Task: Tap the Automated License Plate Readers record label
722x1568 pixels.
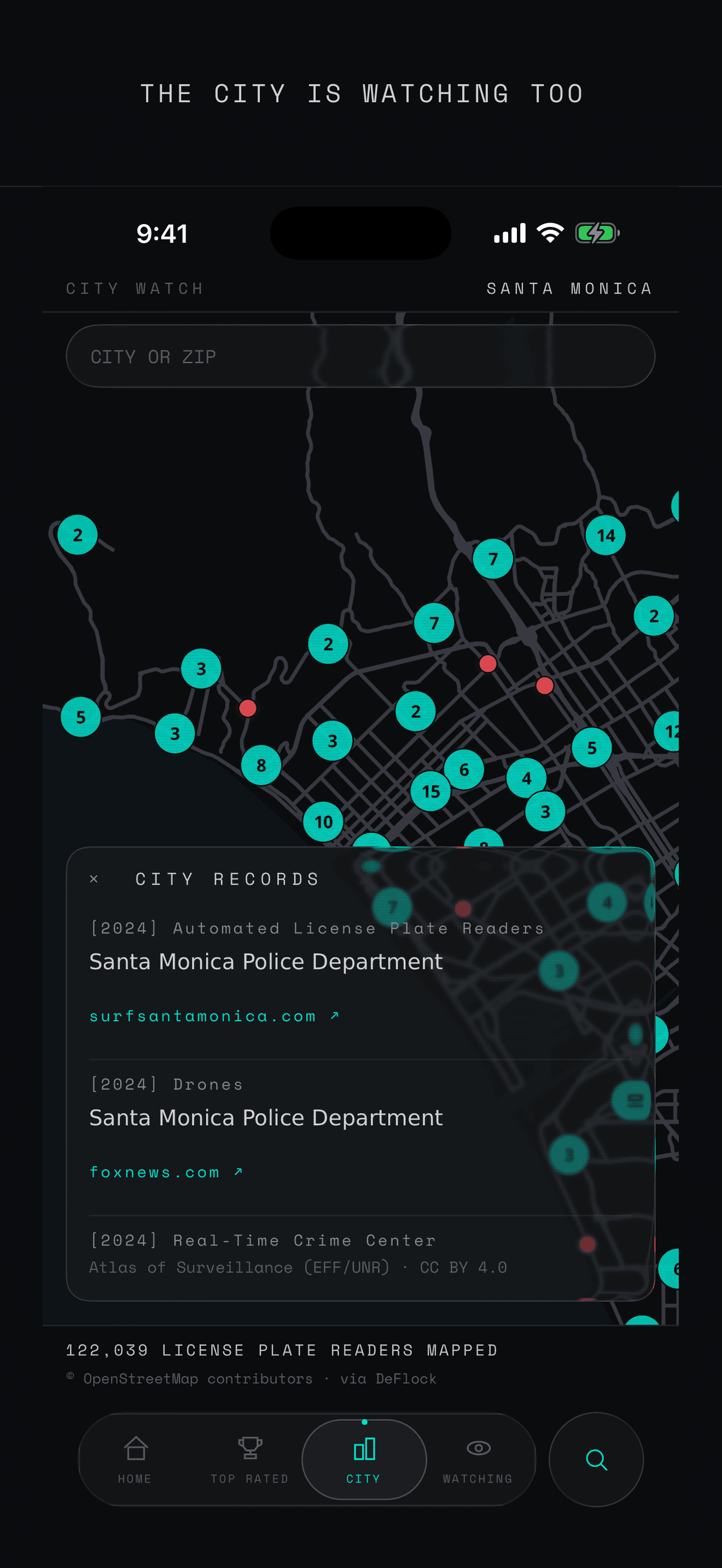Action: [317, 928]
